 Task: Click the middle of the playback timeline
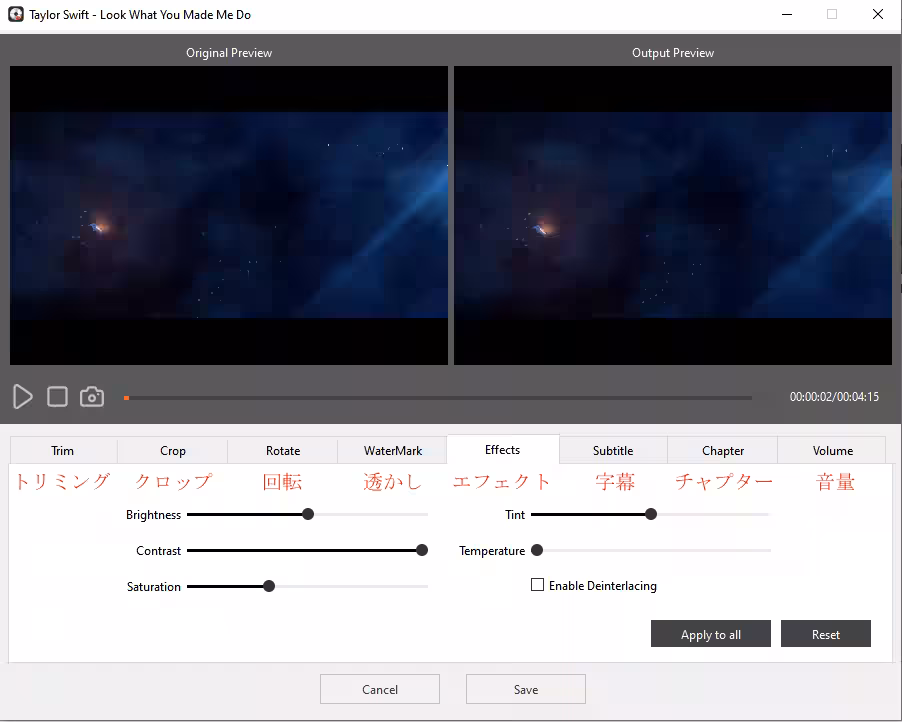(x=438, y=398)
